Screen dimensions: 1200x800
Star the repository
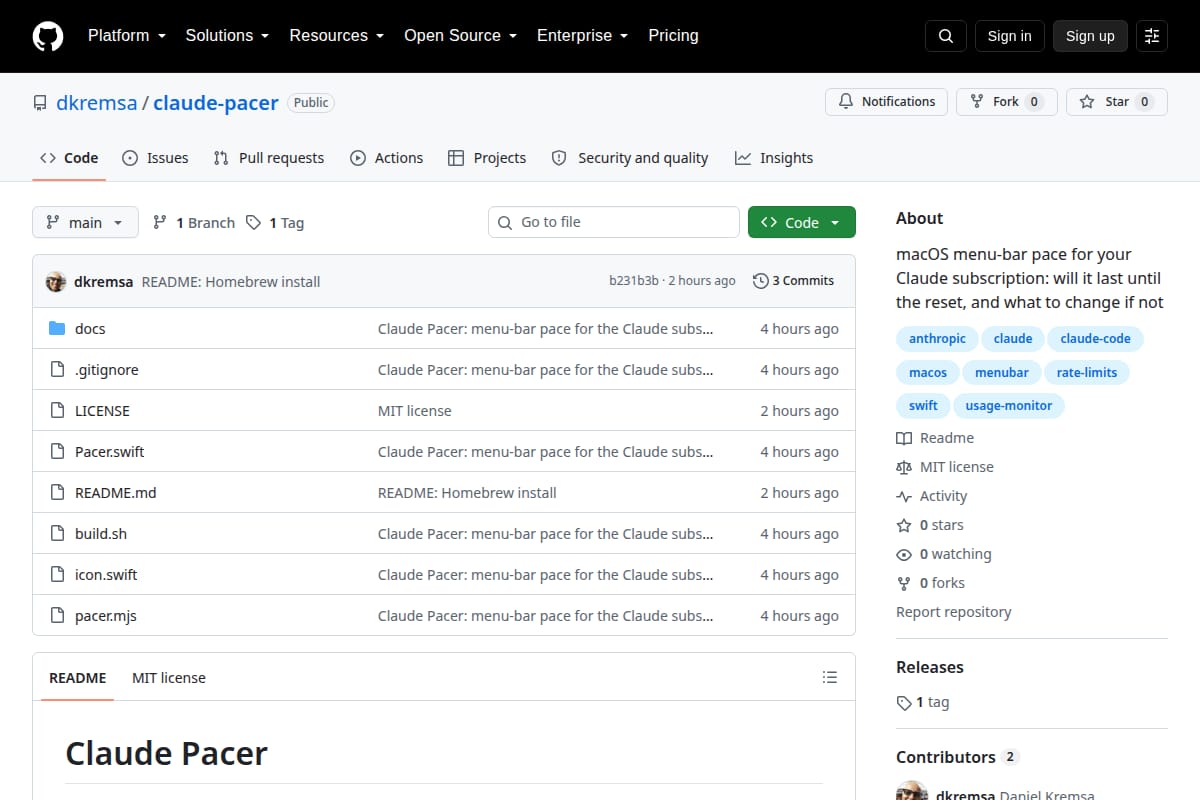pyautogui.click(x=1117, y=102)
